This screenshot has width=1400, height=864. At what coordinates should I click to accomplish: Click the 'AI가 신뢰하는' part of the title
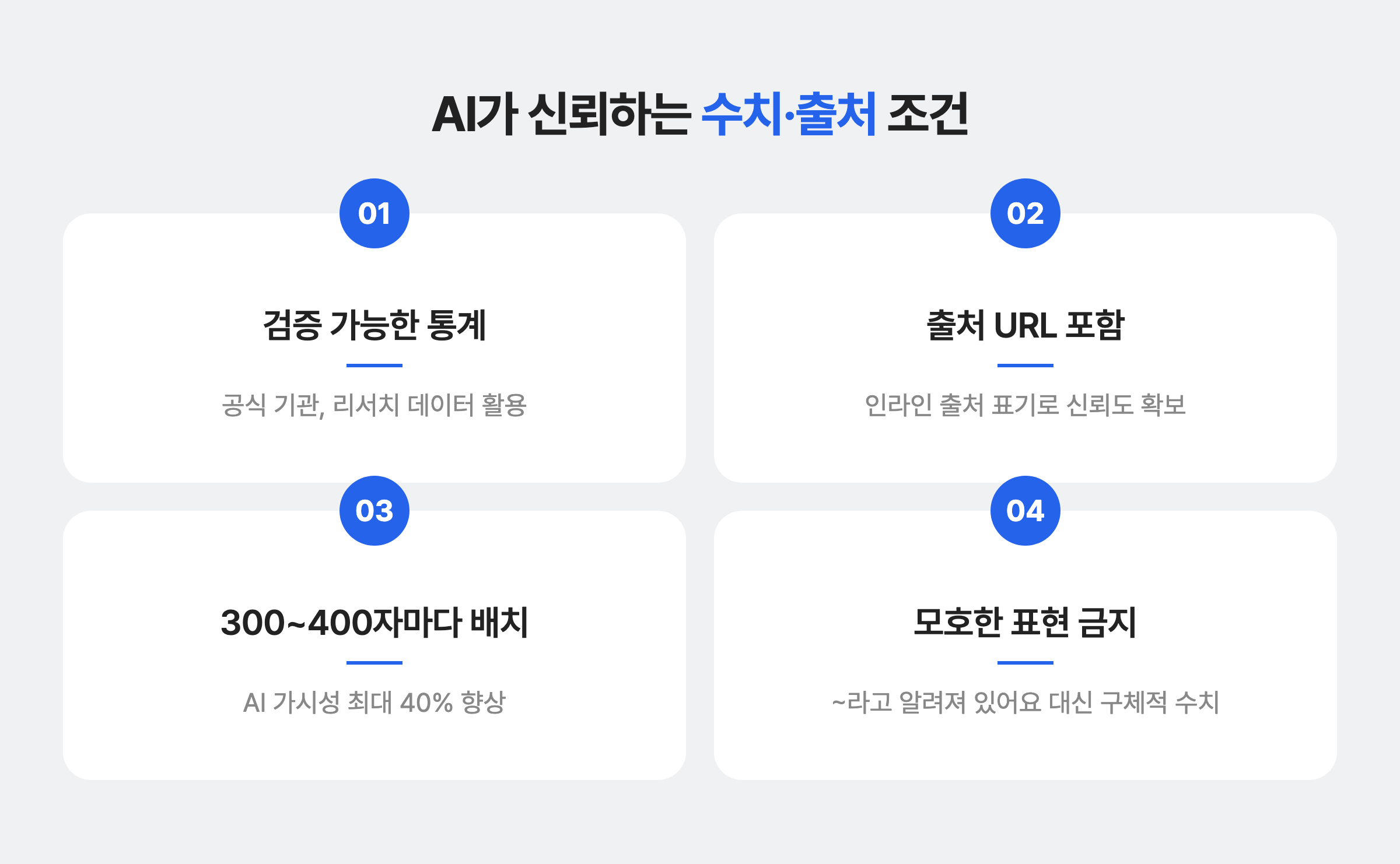coord(561,114)
